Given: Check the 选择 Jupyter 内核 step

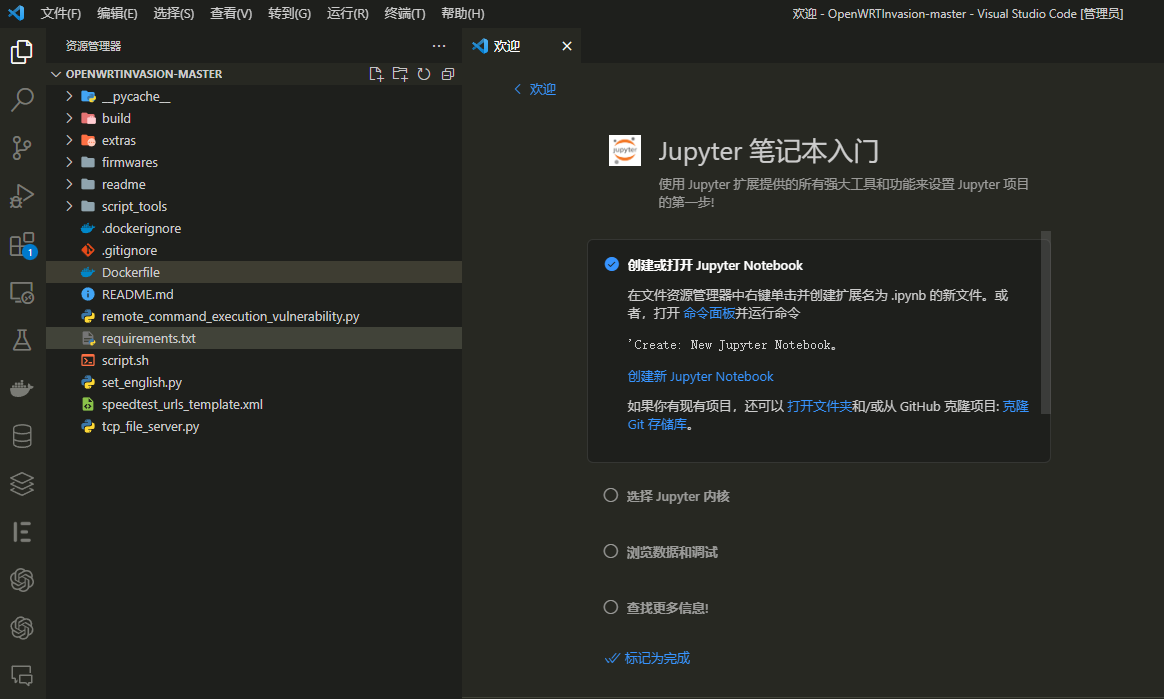Looking at the screenshot, I should pos(611,494).
